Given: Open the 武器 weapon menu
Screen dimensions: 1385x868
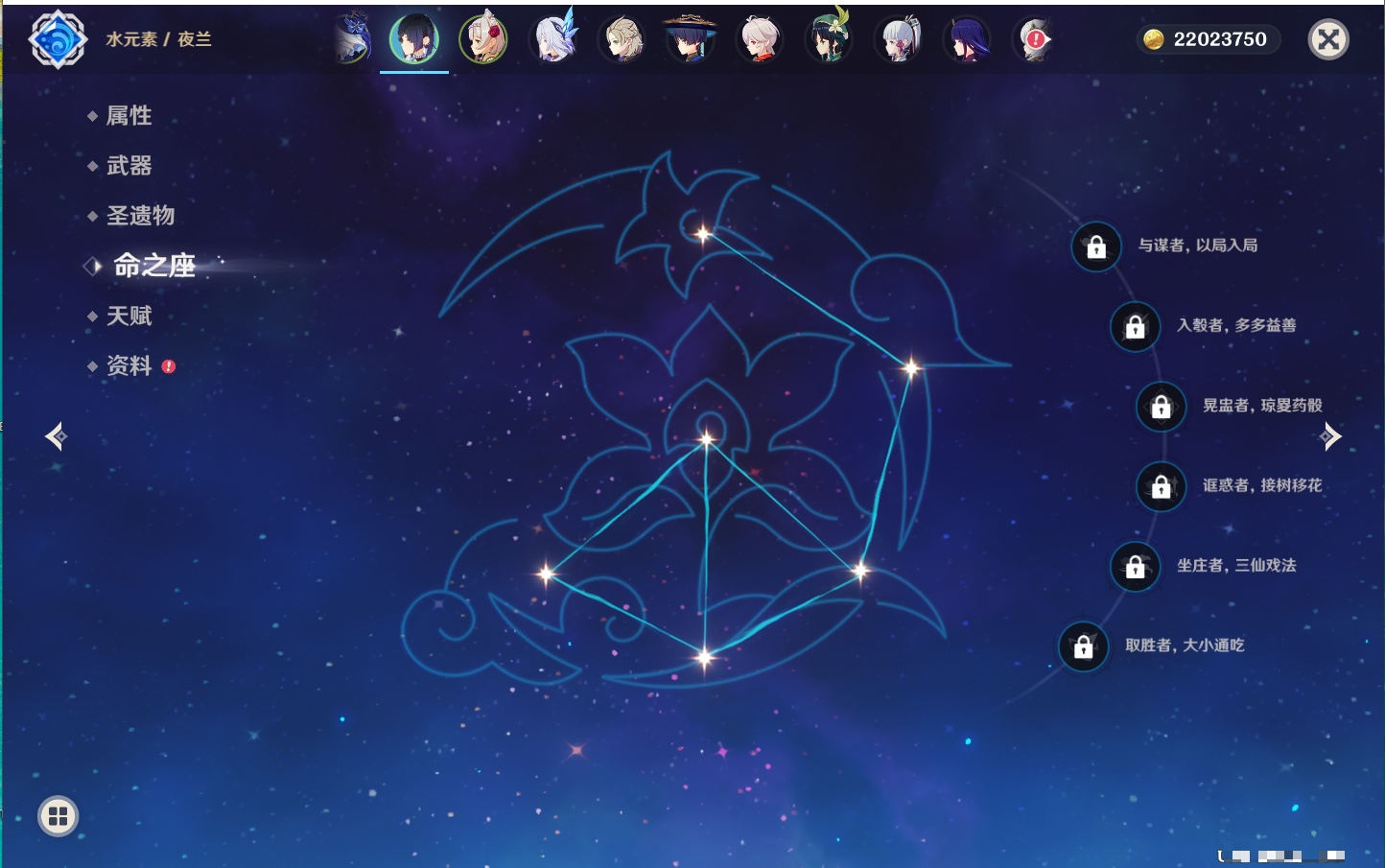Looking at the screenshot, I should pyautogui.click(x=129, y=166).
